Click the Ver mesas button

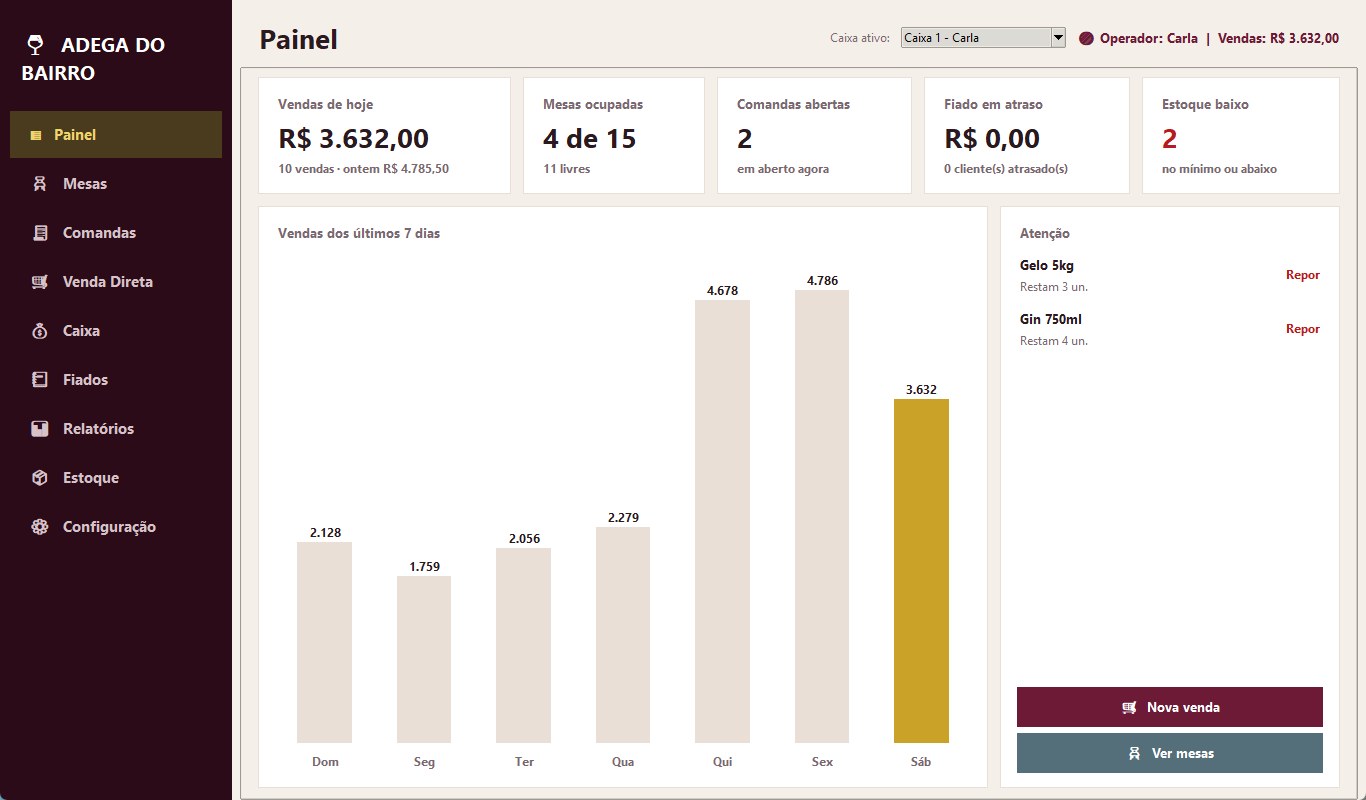point(1170,753)
